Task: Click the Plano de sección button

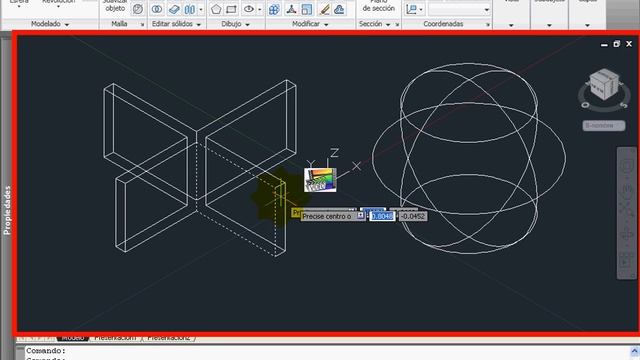Action: pyautogui.click(x=378, y=6)
